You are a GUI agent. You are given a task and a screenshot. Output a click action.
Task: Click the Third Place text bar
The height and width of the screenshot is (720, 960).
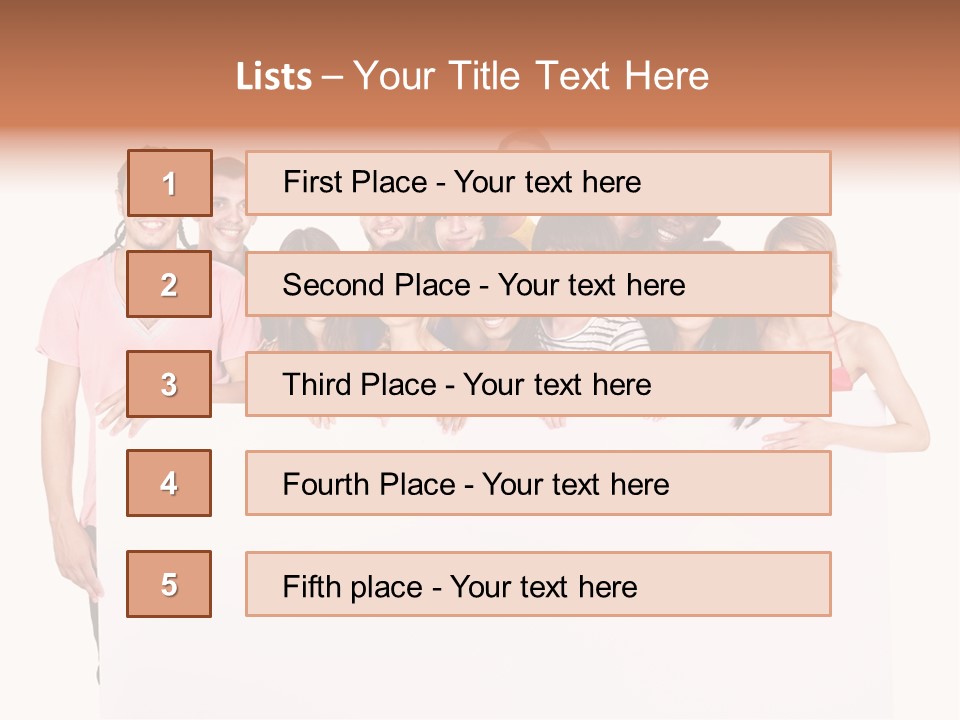tap(538, 384)
